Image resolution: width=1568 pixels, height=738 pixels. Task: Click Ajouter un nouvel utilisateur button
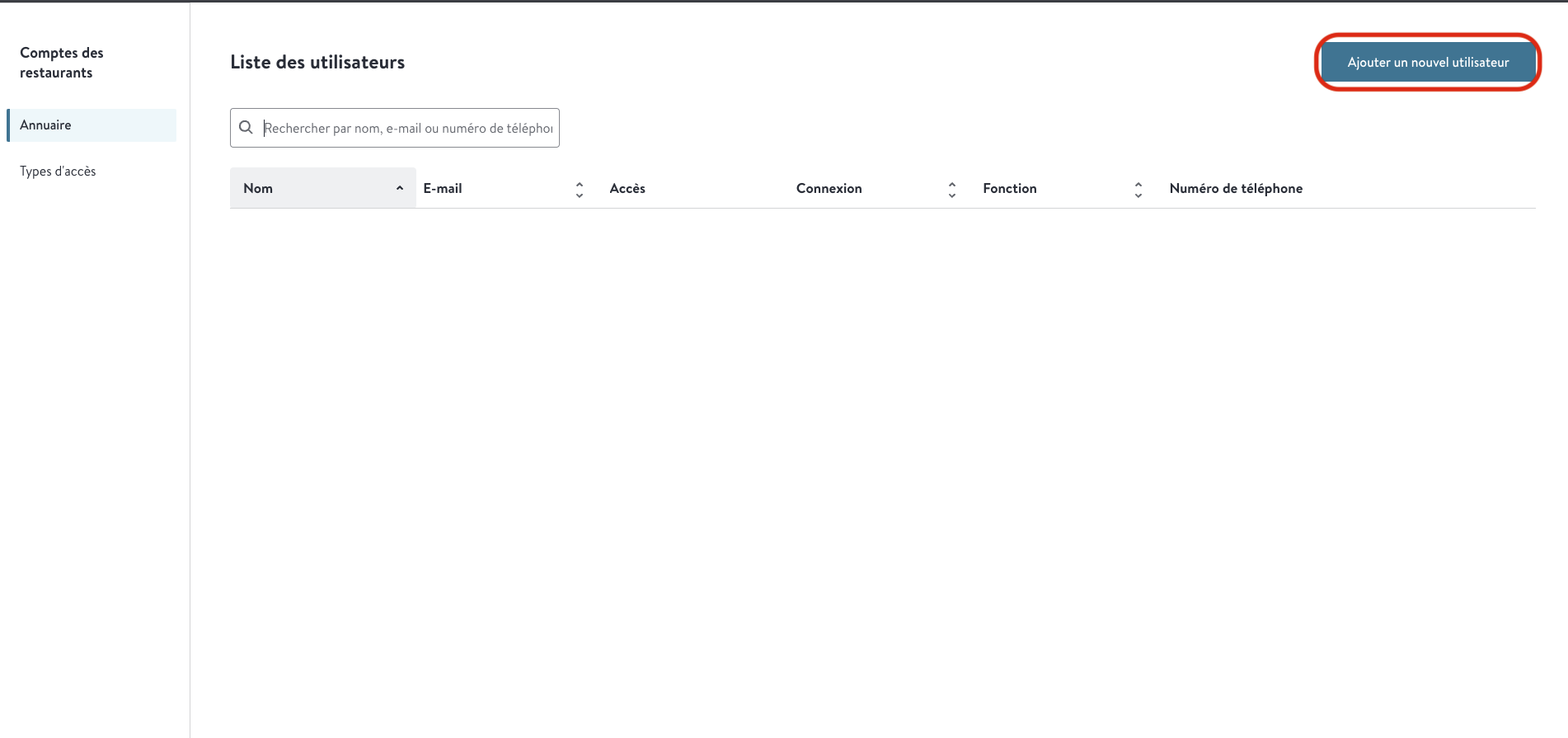(1428, 63)
